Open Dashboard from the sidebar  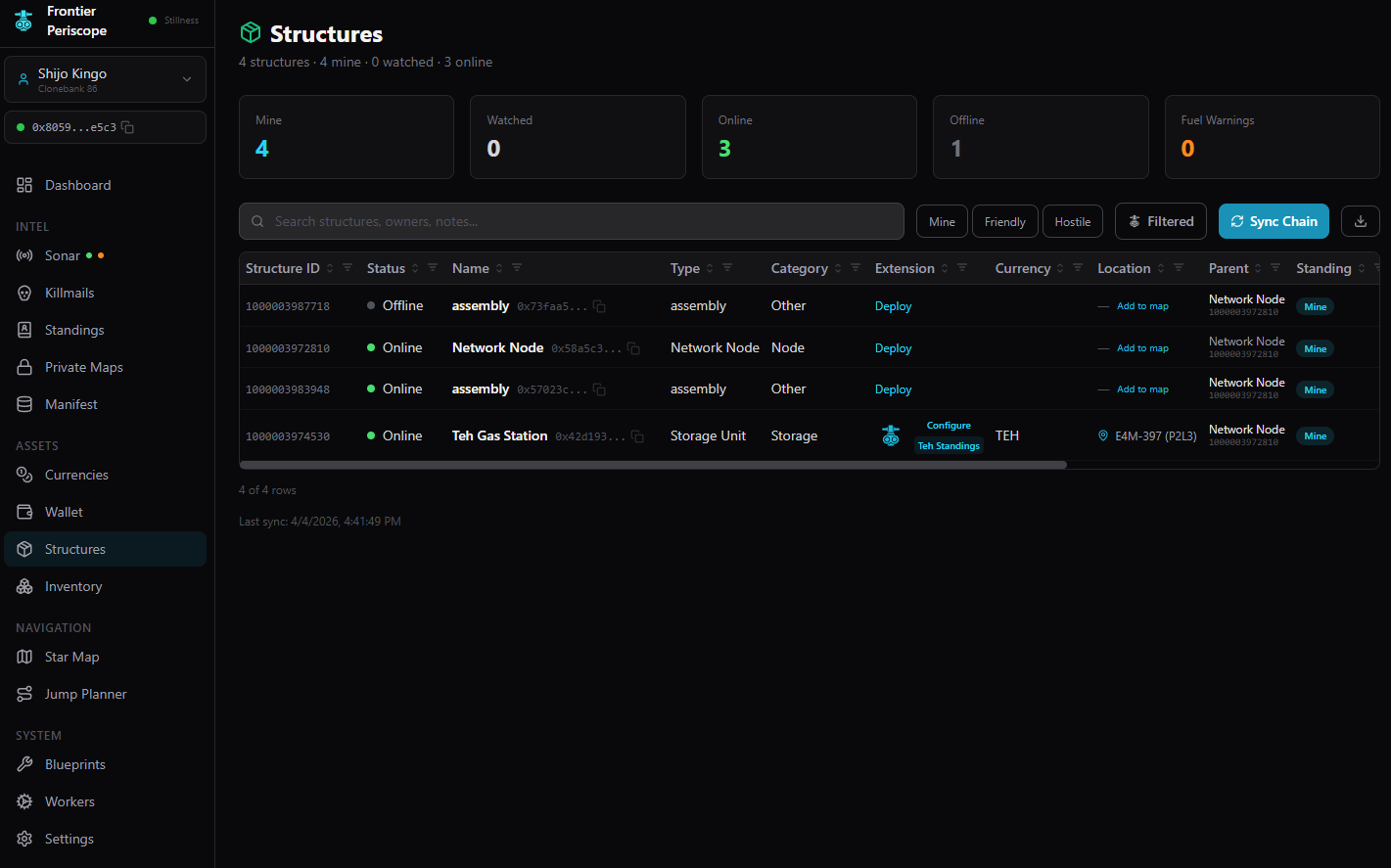pyautogui.click(x=105, y=185)
